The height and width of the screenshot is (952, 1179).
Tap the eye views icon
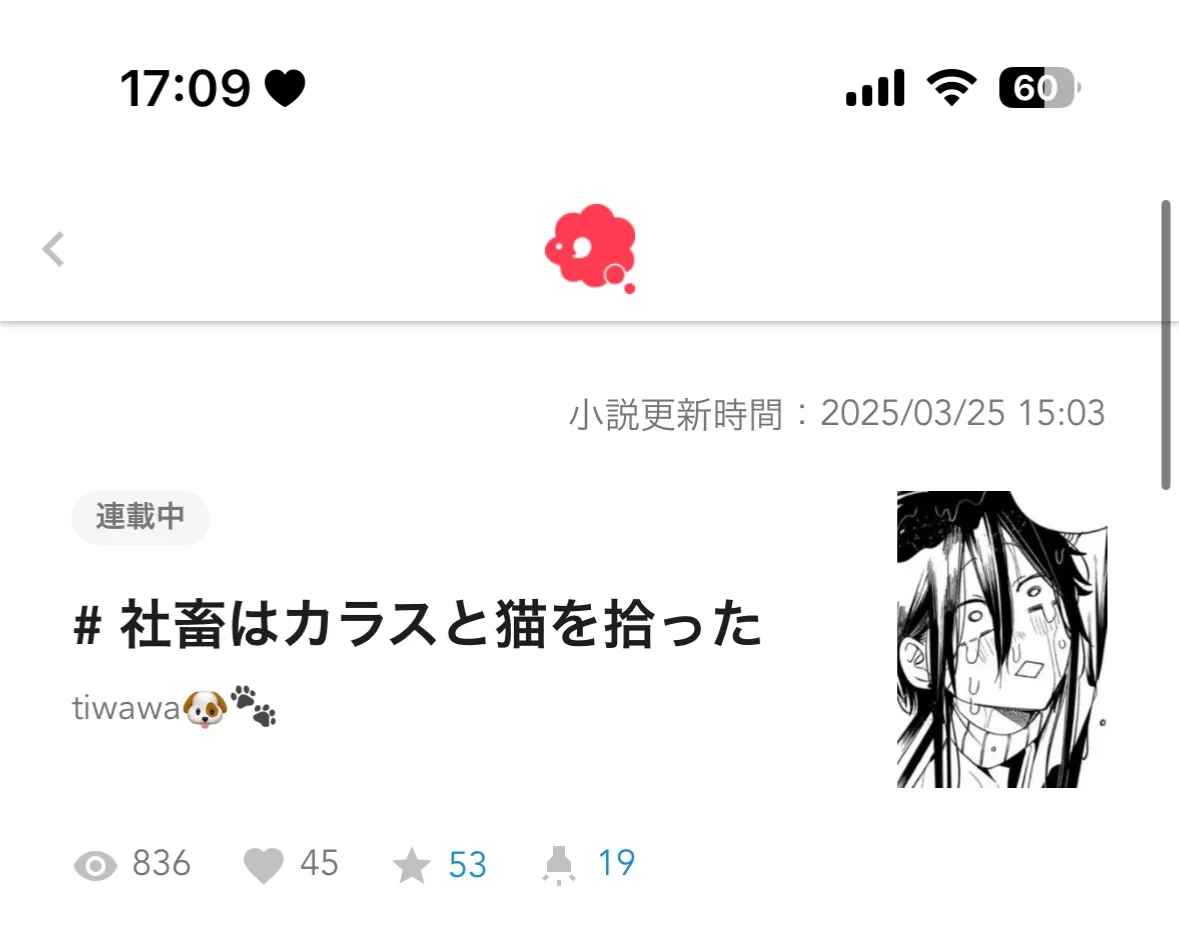coord(95,866)
